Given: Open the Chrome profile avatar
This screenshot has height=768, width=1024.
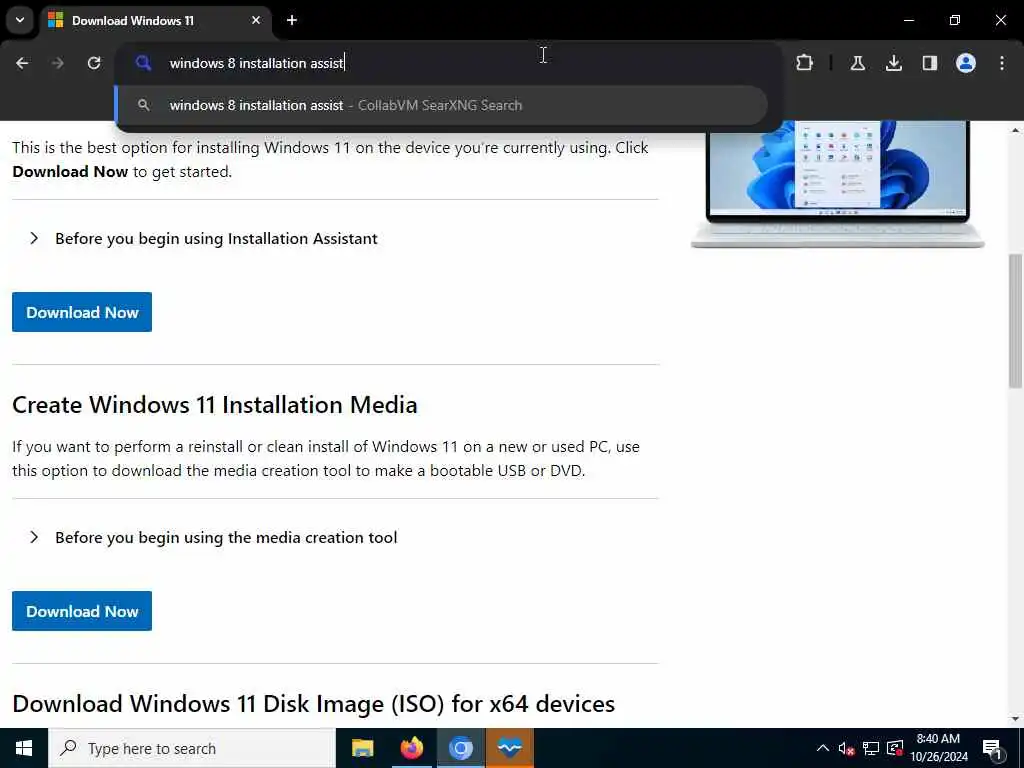Looking at the screenshot, I should click(x=965, y=63).
